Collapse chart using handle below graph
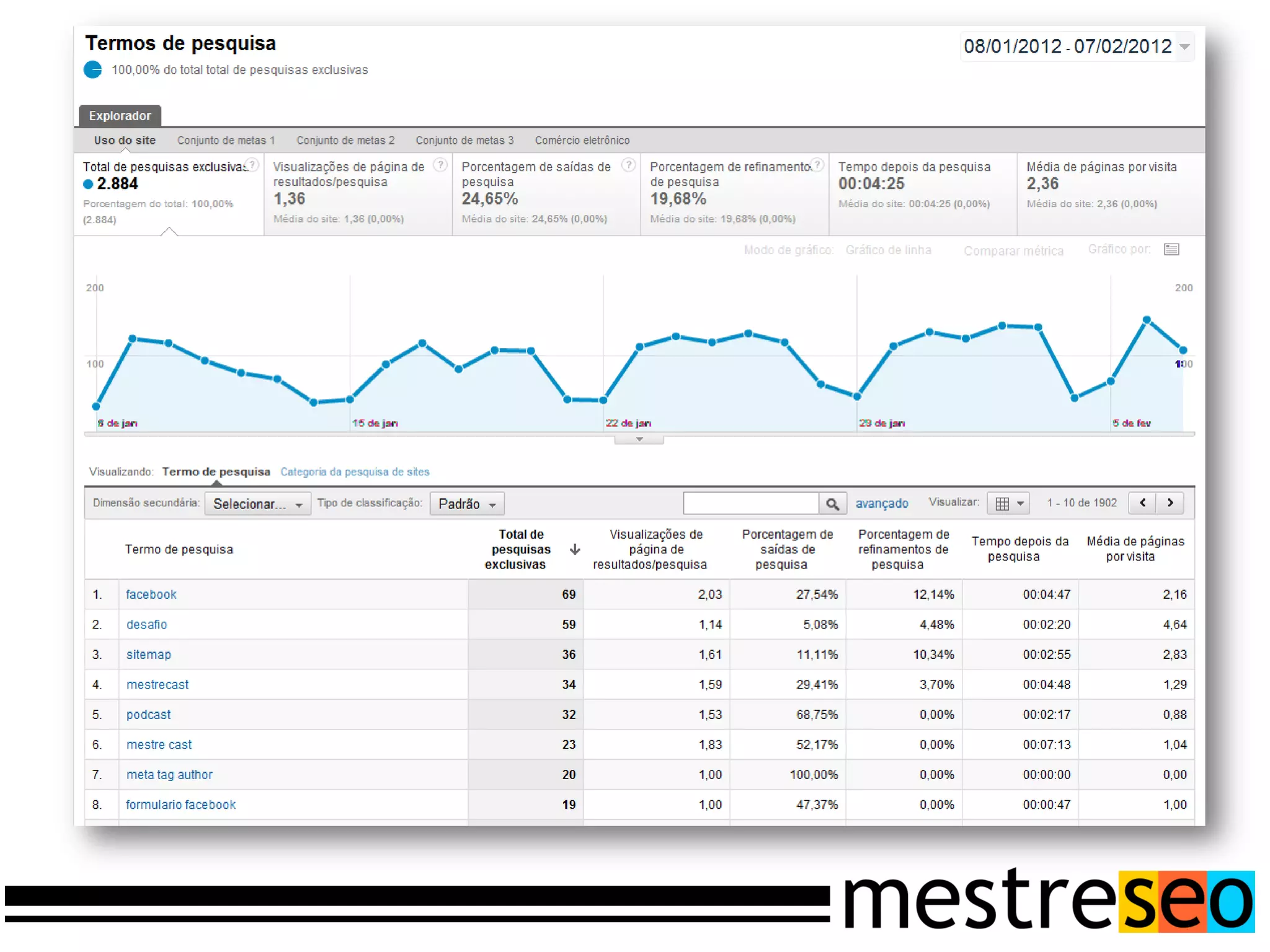The height and width of the screenshot is (952, 1270). tap(639, 439)
